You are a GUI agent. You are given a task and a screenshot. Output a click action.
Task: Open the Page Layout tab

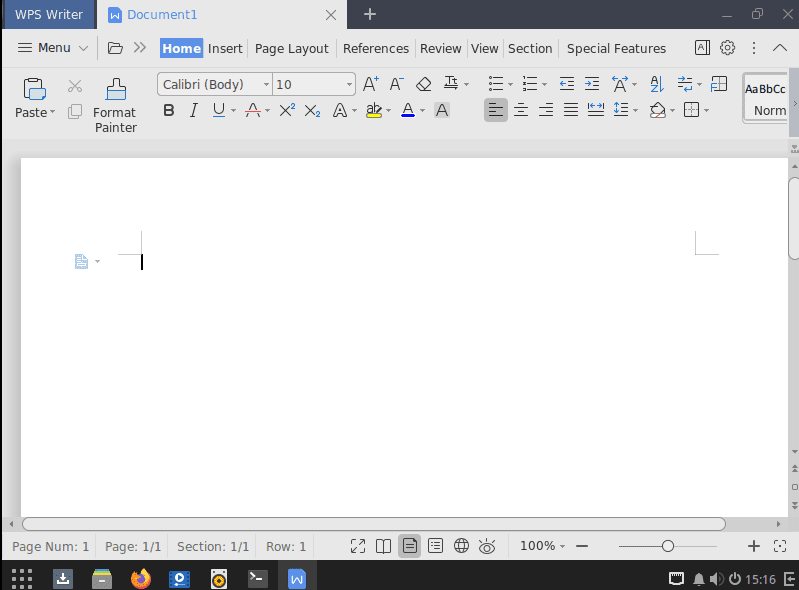tap(291, 48)
